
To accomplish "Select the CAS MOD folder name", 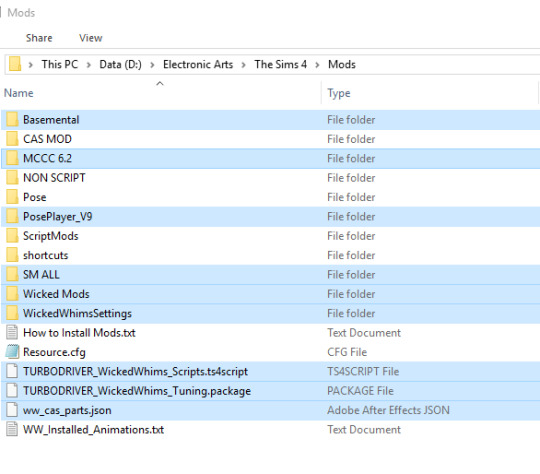I will tap(47, 139).
